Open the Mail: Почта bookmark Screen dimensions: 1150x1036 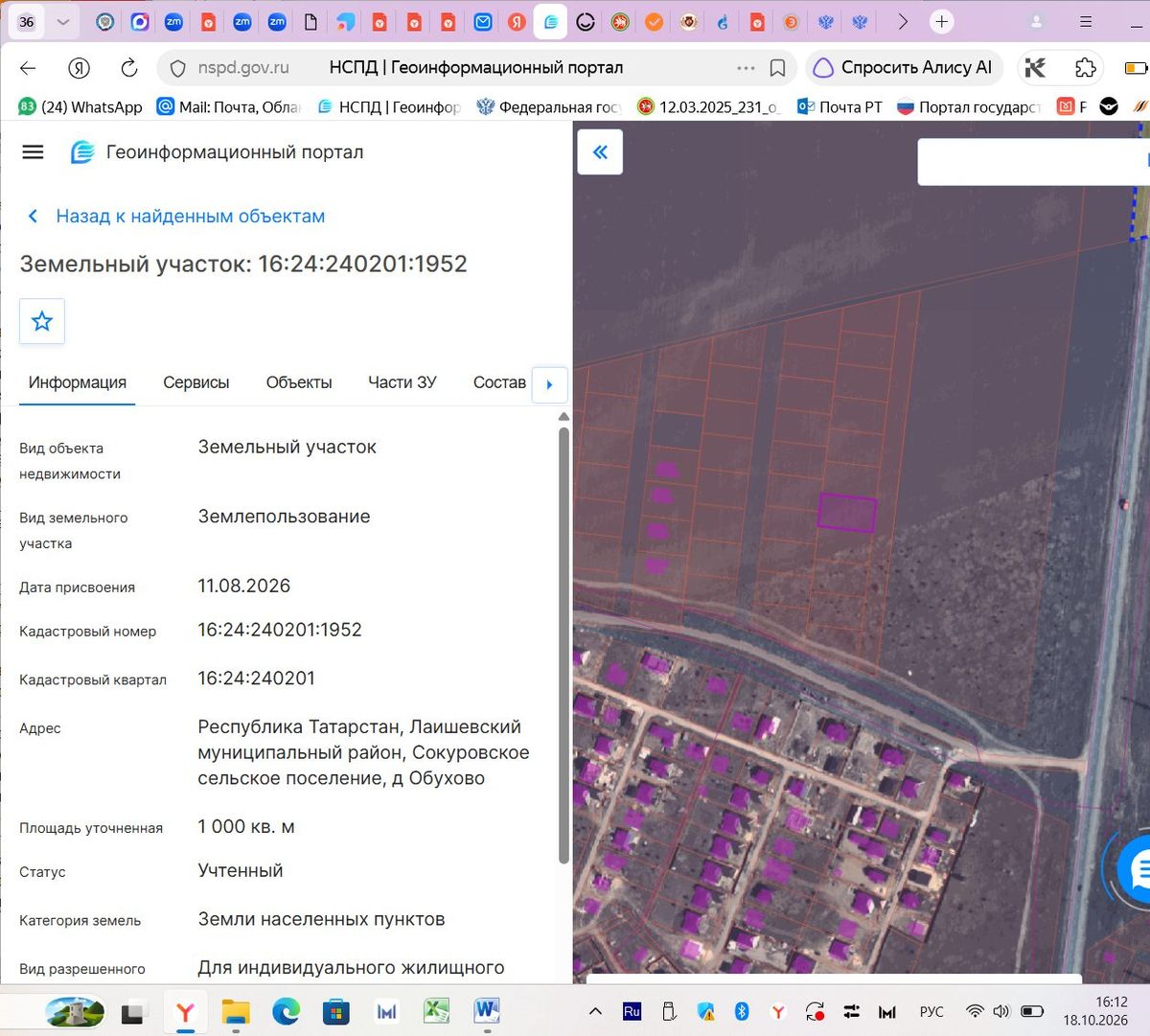click(x=229, y=106)
